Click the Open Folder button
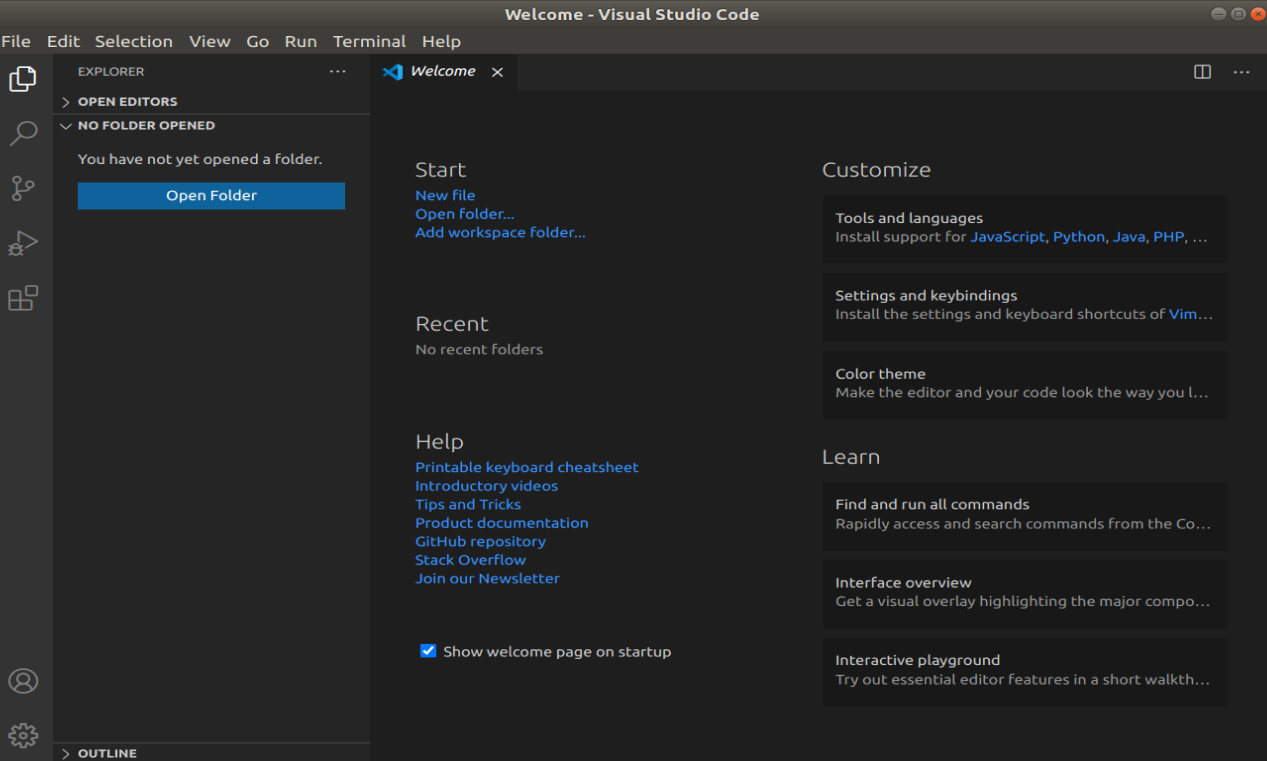 210,195
